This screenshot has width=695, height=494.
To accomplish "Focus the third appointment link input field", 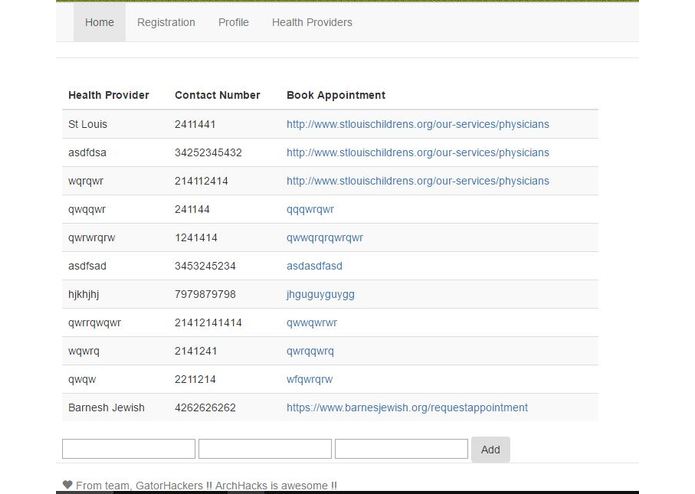I will coord(402,449).
